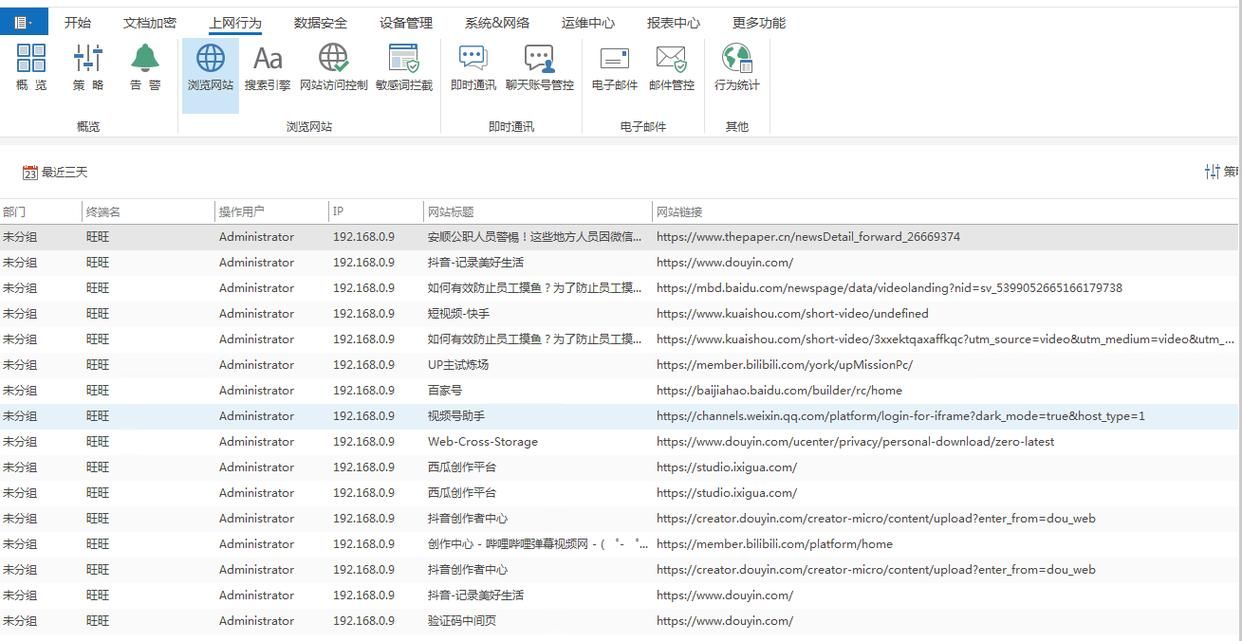Select the channels.weixin.qq.com link cell
The image size is (1242, 641).
click(900, 416)
